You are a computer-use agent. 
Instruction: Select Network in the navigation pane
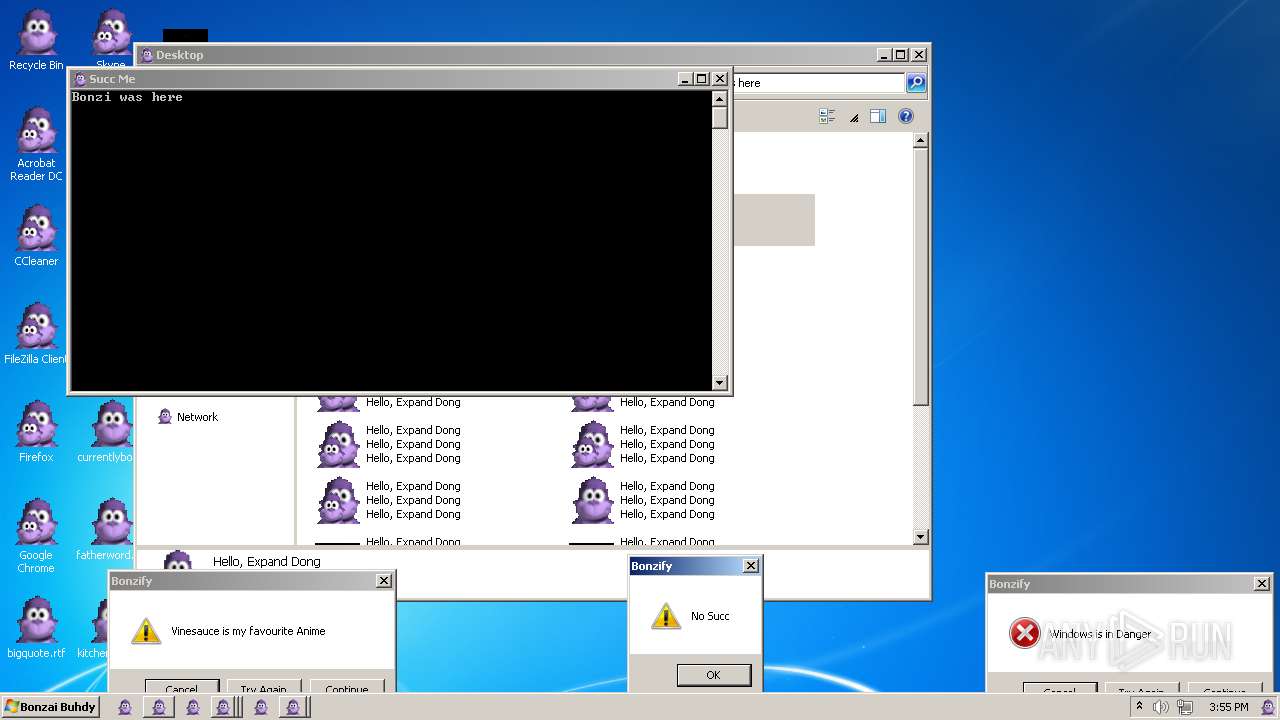[x=197, y=417]
